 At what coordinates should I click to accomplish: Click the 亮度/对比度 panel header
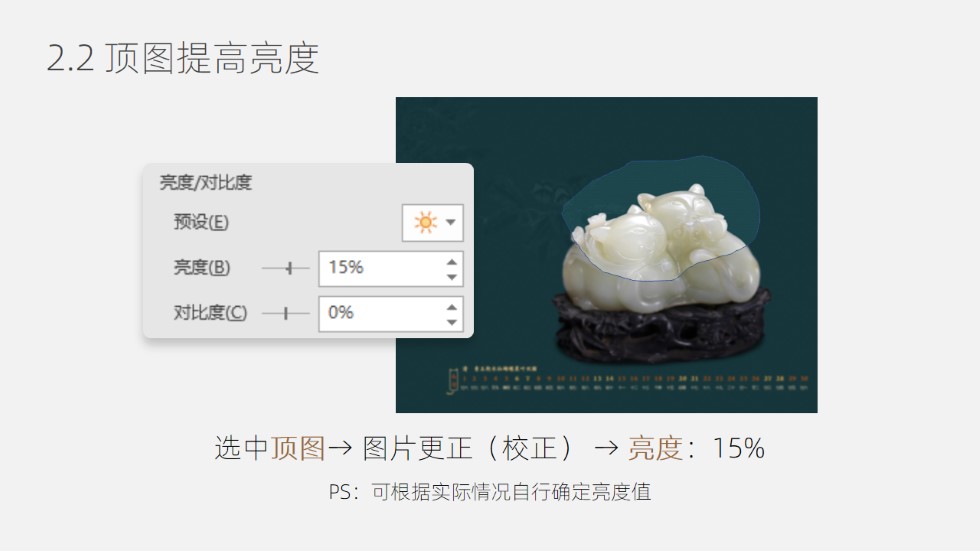click(x=205, y=182)
